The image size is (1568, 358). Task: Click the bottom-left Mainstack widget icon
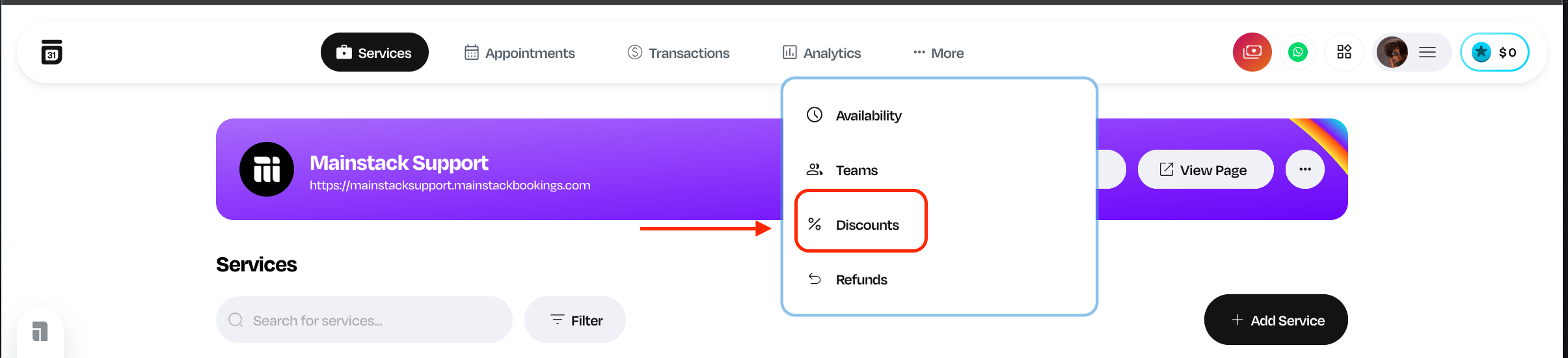click(40, 331)
